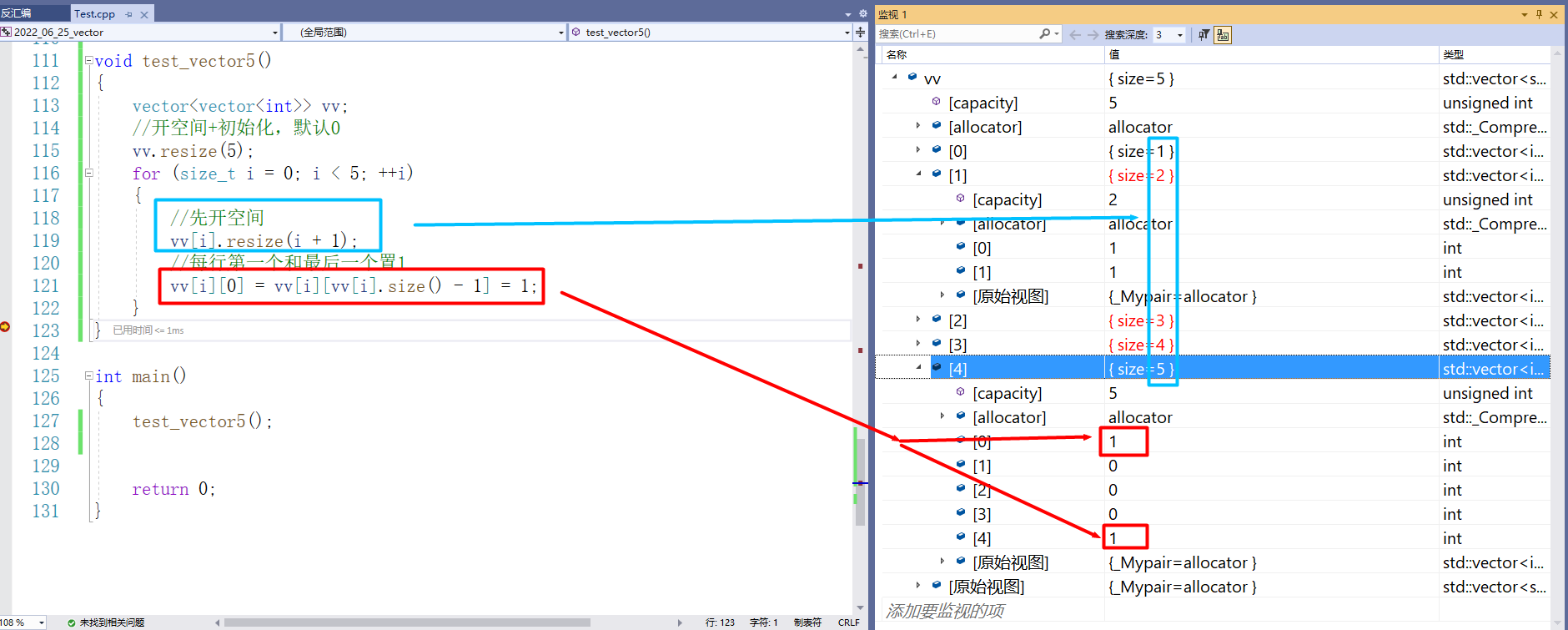
Task: Click the 字符: 1 status item
Action: 763,622
